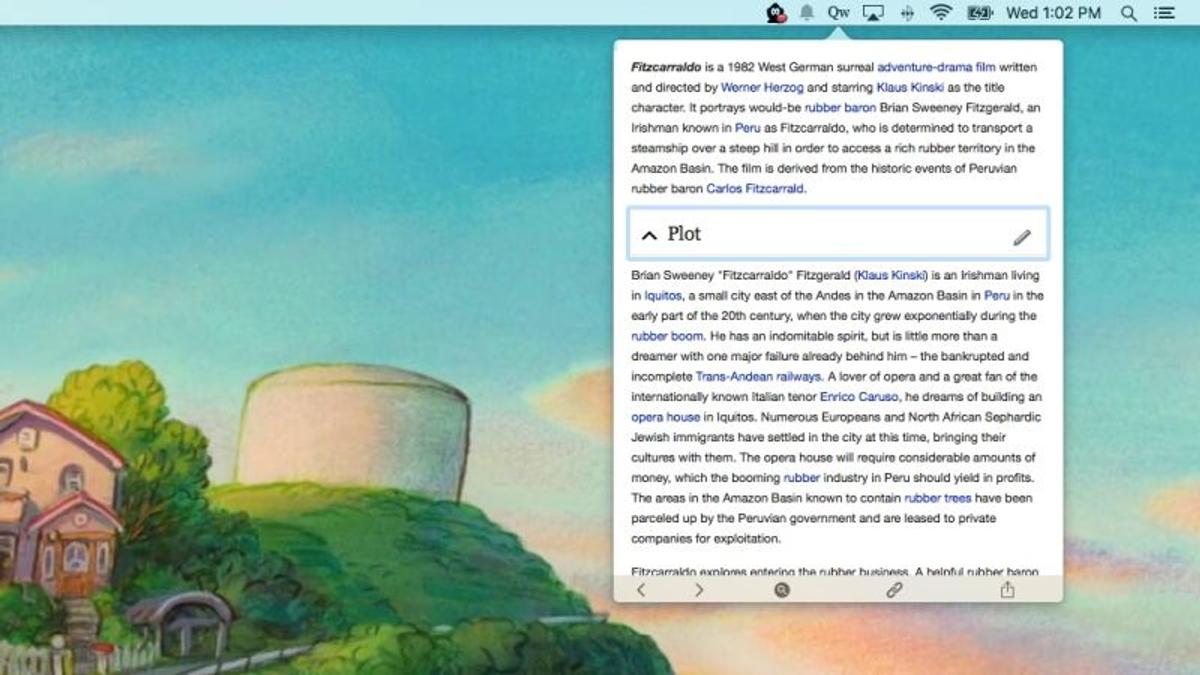Open the Carlos Fitzcarrald link
Image resolution: width=1200 pixels, height=675 pixels.
click(x=755, y=188)
